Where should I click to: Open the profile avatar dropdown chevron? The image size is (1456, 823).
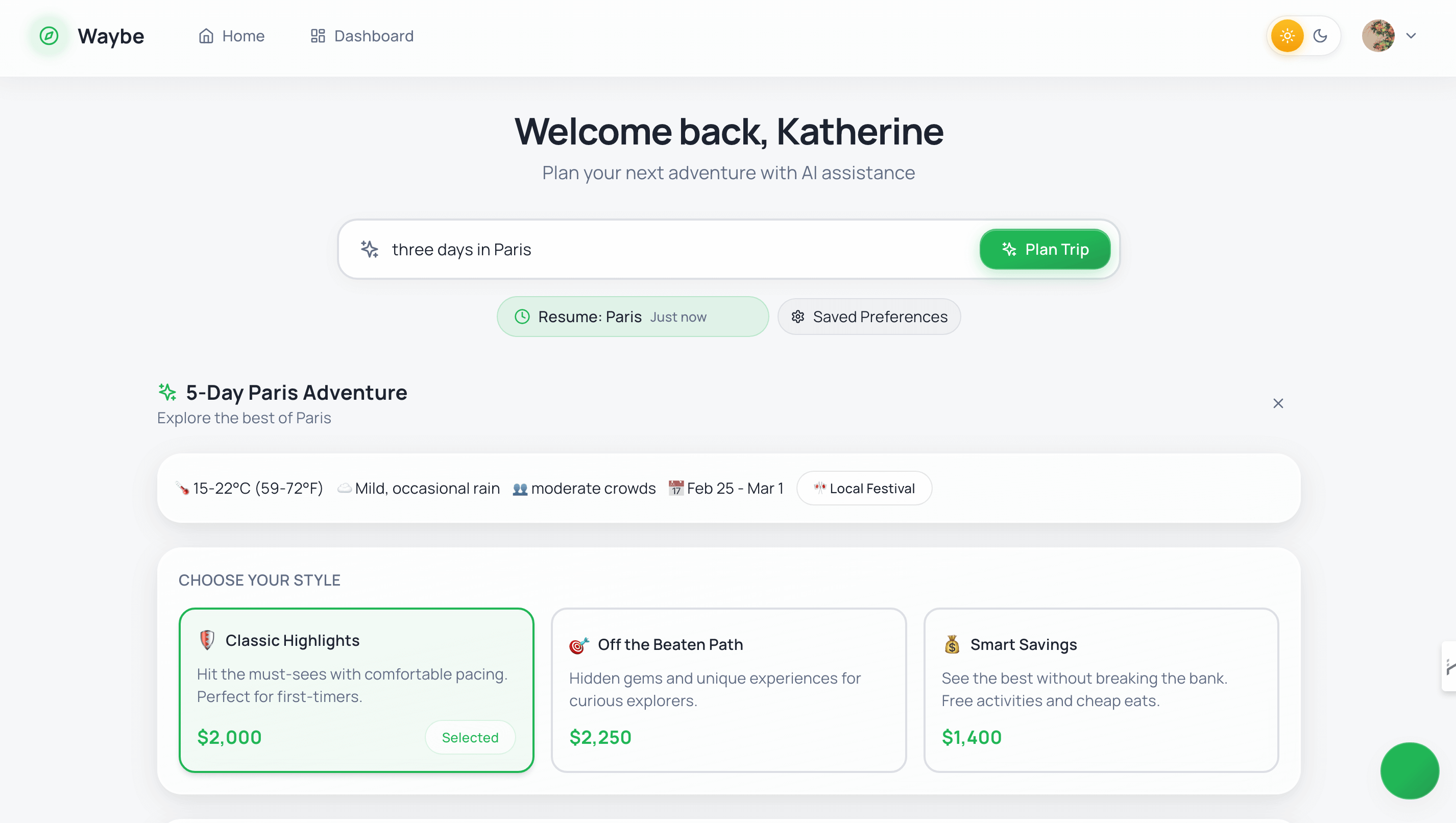tap(1412, 36)
